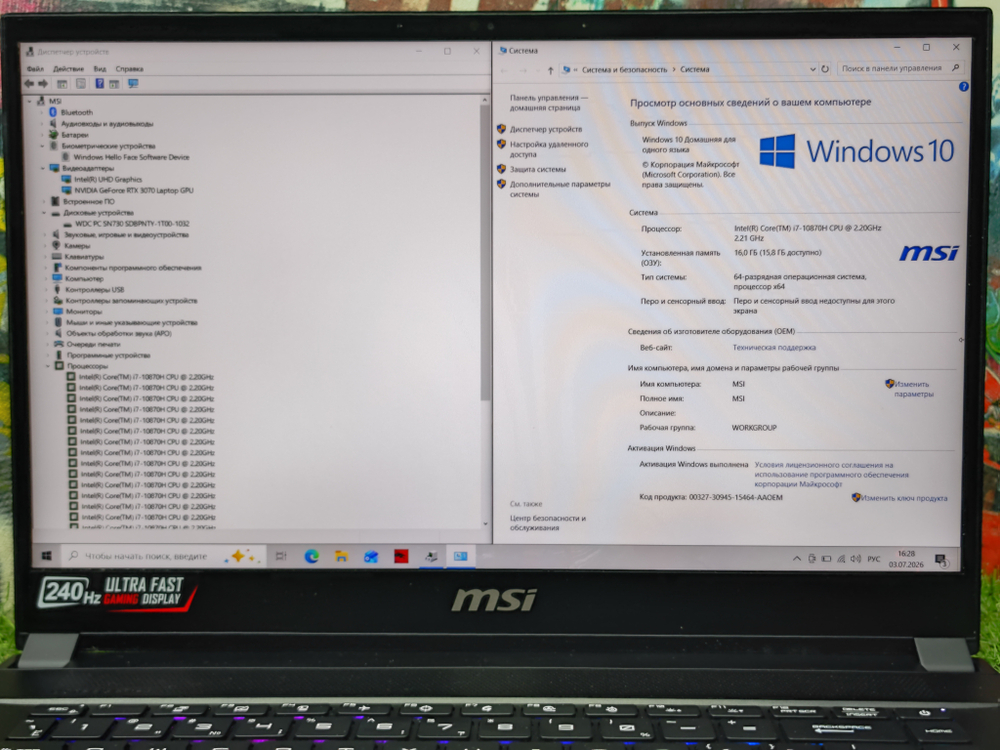The height and width of the screenshot is (750, 1000).
Task: Open the Файл menu in Device Manager
Action: coord(35,69)
